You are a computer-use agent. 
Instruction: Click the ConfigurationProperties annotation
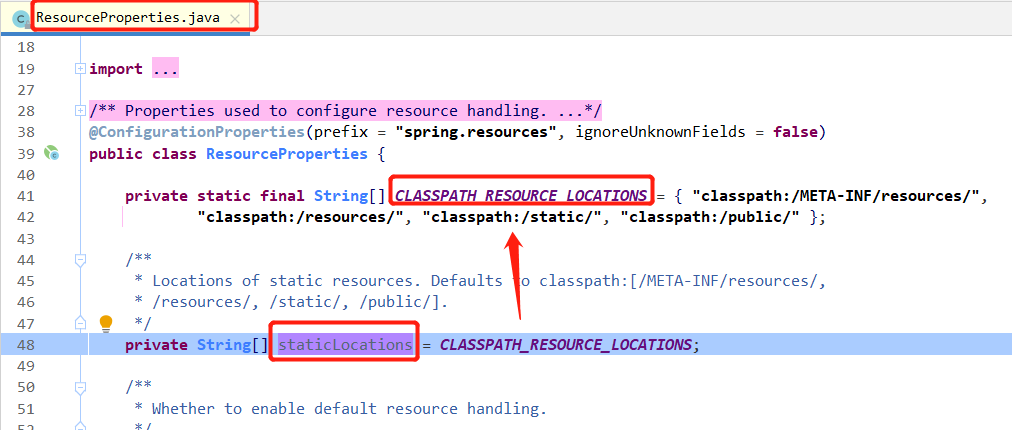pyautogui.click(x=196, y=132)
